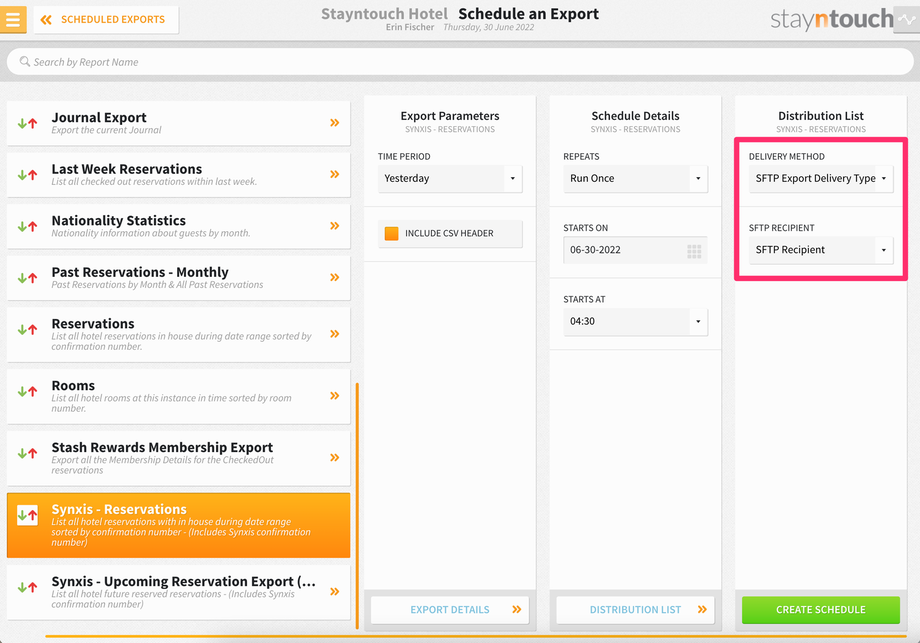Select the Stash Rewards Membership Export title
Image resolution: width=920 pixels, height=643 pixels.
[x=163, y=448]
